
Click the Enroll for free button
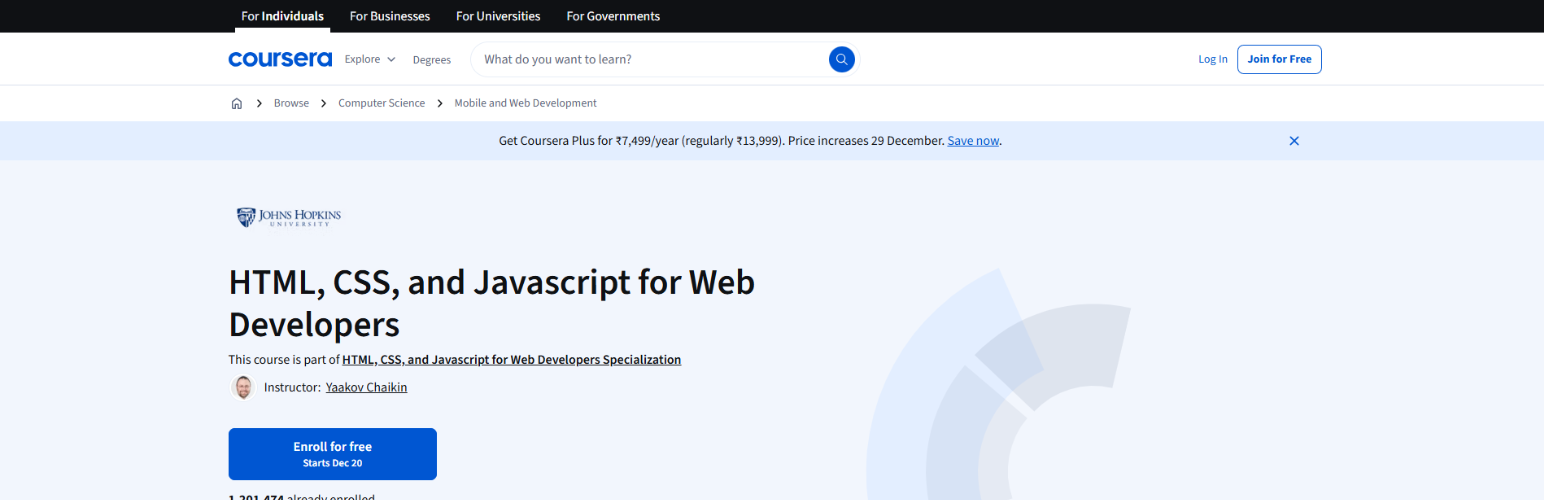click(x=332, y=454)
